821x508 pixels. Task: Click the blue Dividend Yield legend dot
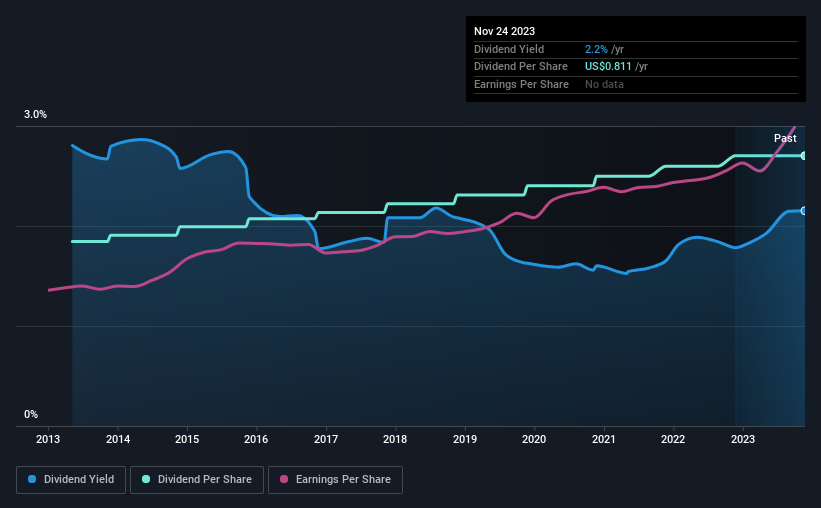(x=32, y=479)
